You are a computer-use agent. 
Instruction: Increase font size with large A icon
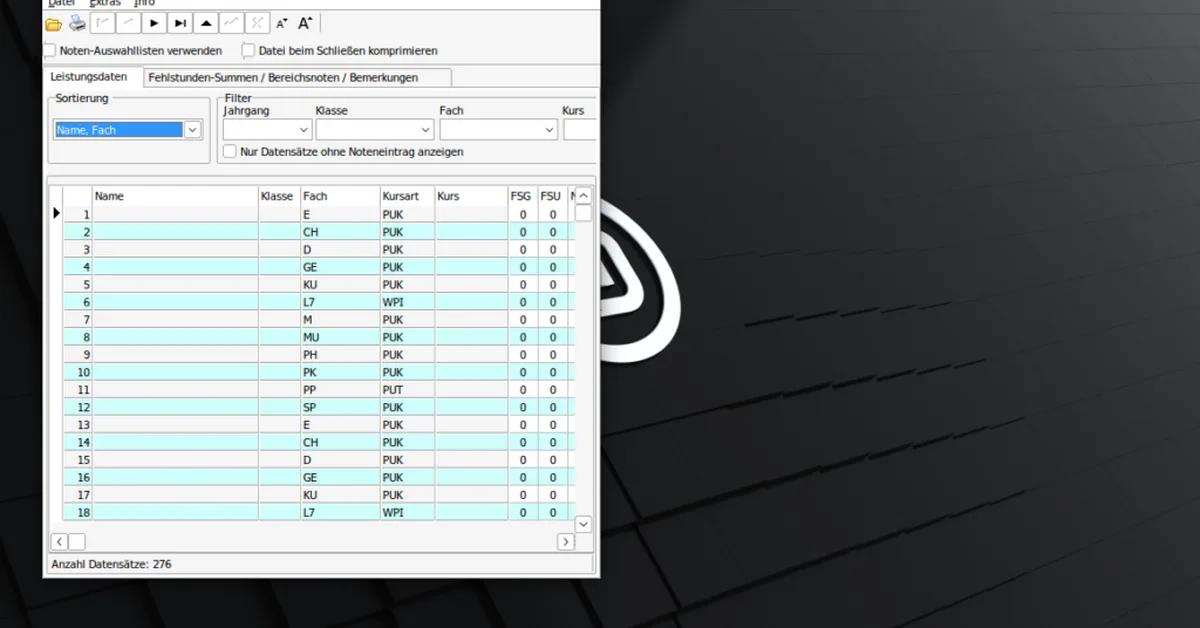[306, 23]
